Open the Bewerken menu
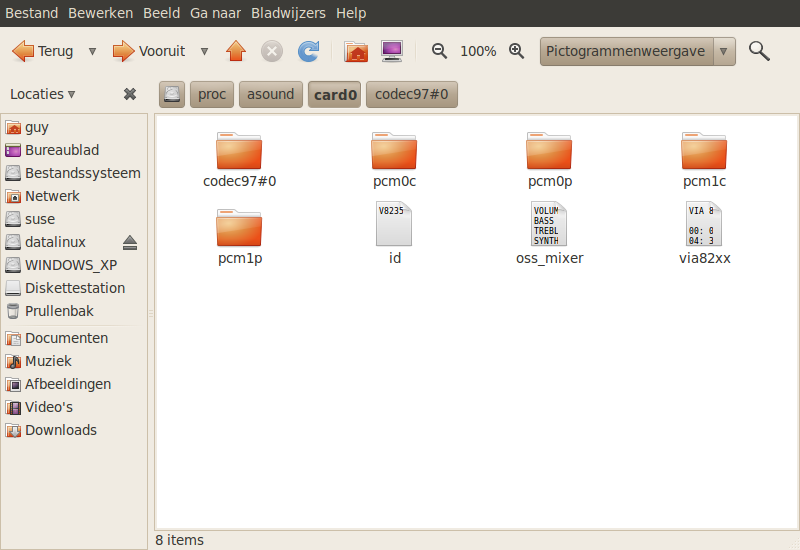Image resolution: width=800 pixels, height=550 pixels. click(100, 13)
